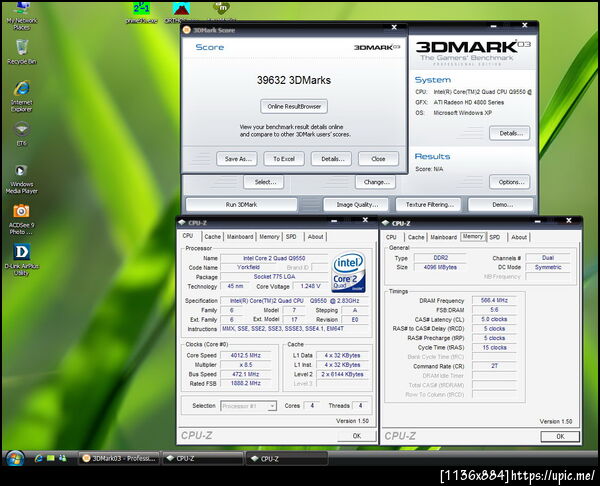Open Mainboard tab in left CPU-Z
This screenshot has height=486, width=600.
[240, 237]
